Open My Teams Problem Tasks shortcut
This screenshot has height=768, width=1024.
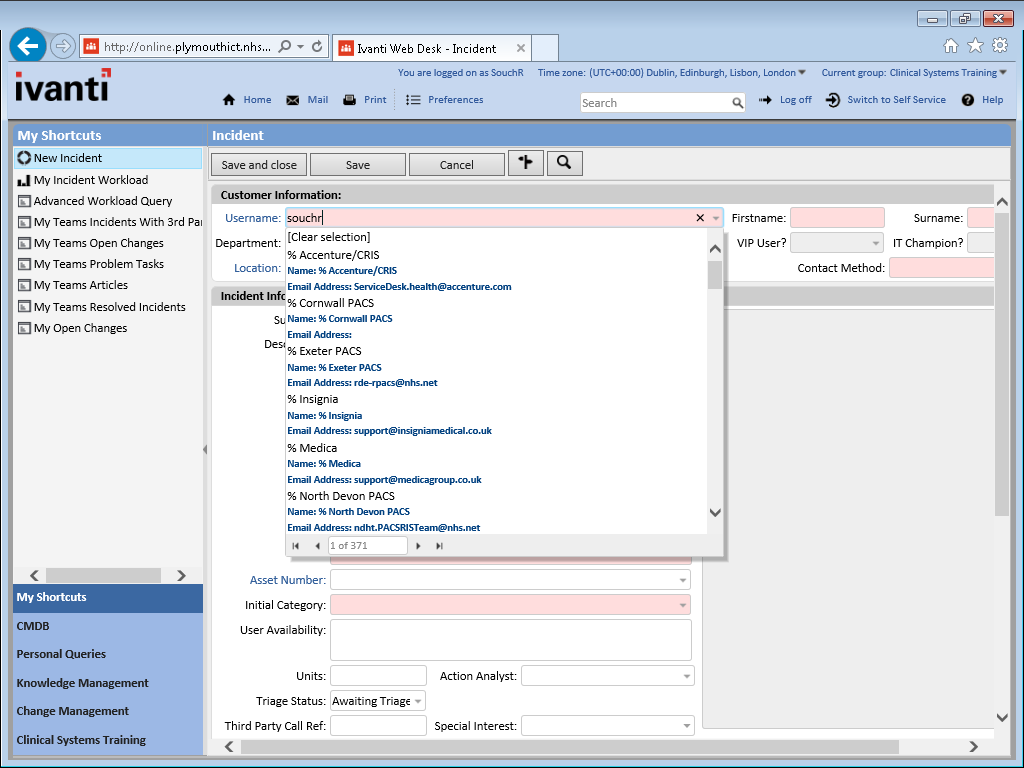(99, 264)
